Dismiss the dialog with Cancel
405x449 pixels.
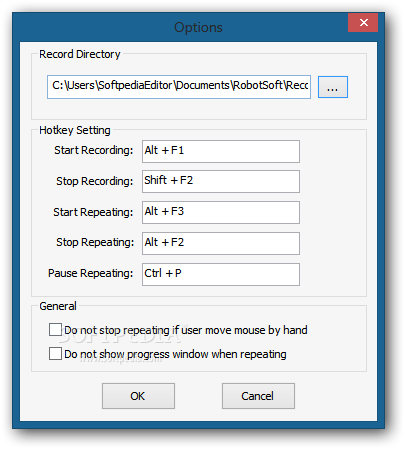pos(258,396)
